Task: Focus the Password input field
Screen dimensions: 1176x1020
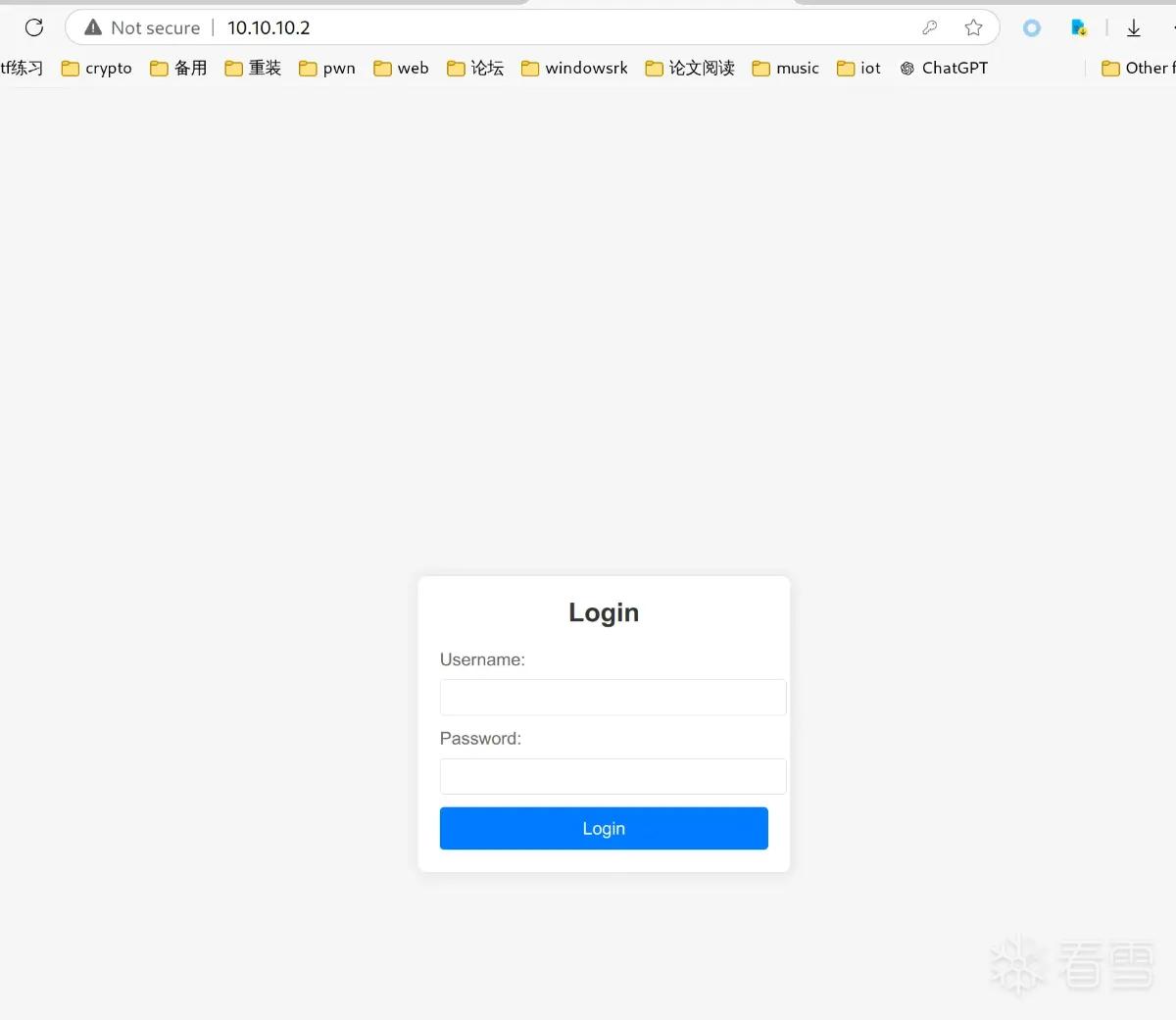Action: point(613,776)
